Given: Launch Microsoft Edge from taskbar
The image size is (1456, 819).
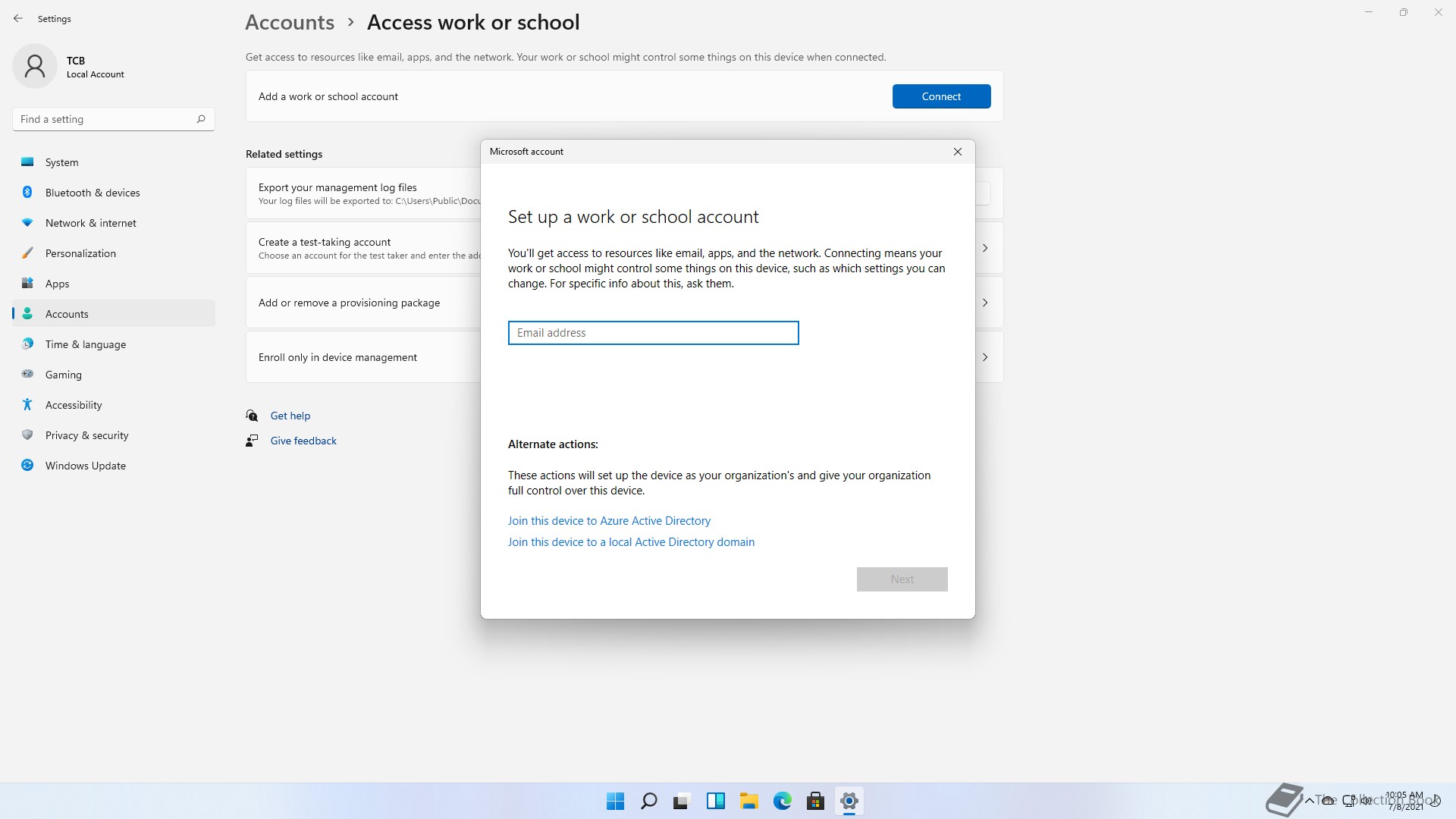Looking at the screenshot, I should pos(782,801).
